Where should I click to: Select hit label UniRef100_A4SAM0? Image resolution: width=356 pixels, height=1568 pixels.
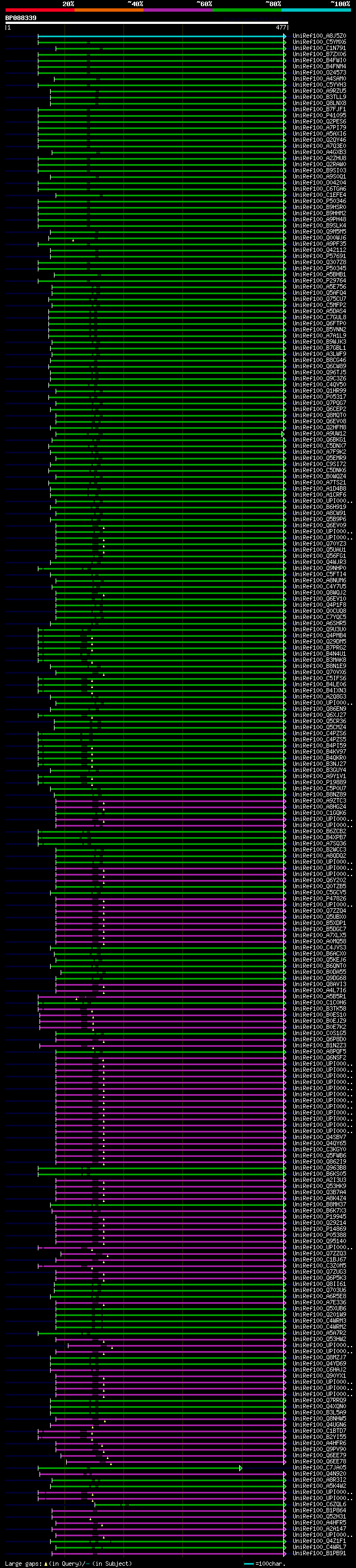319,78
